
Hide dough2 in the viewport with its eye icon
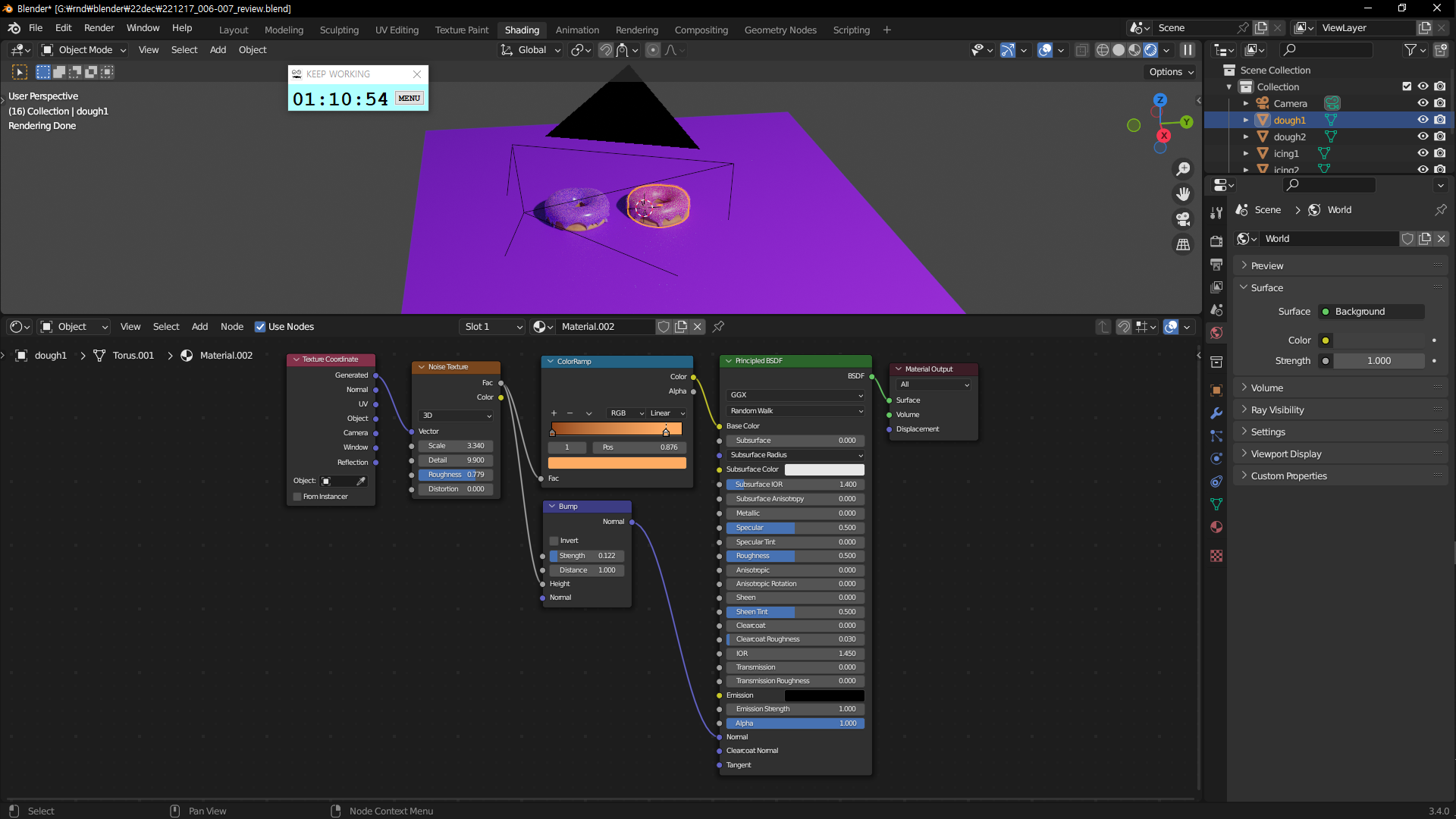click(1423, 136)
